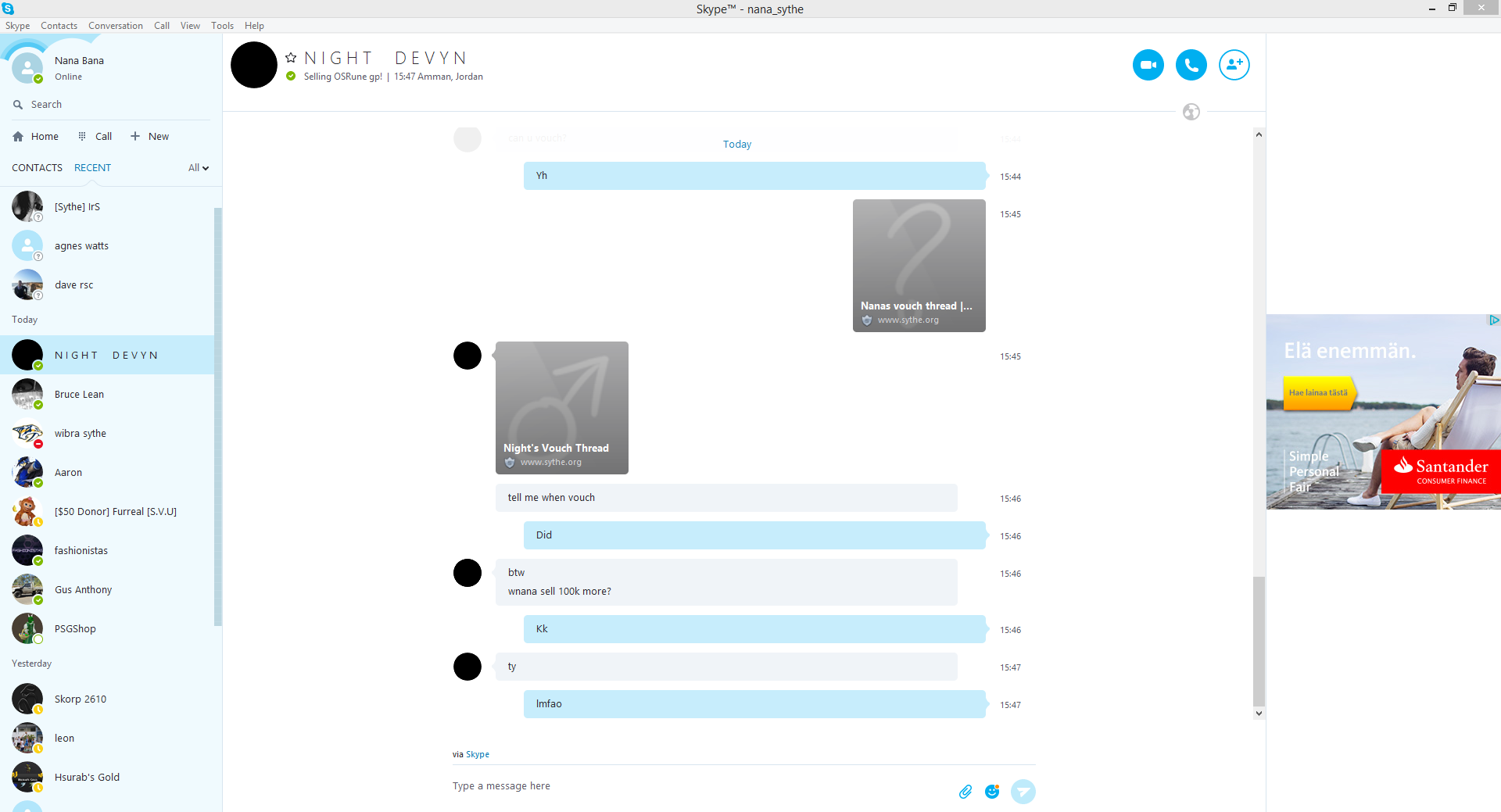
Task: Click the search magnifier icon
Action: (18, 105)
